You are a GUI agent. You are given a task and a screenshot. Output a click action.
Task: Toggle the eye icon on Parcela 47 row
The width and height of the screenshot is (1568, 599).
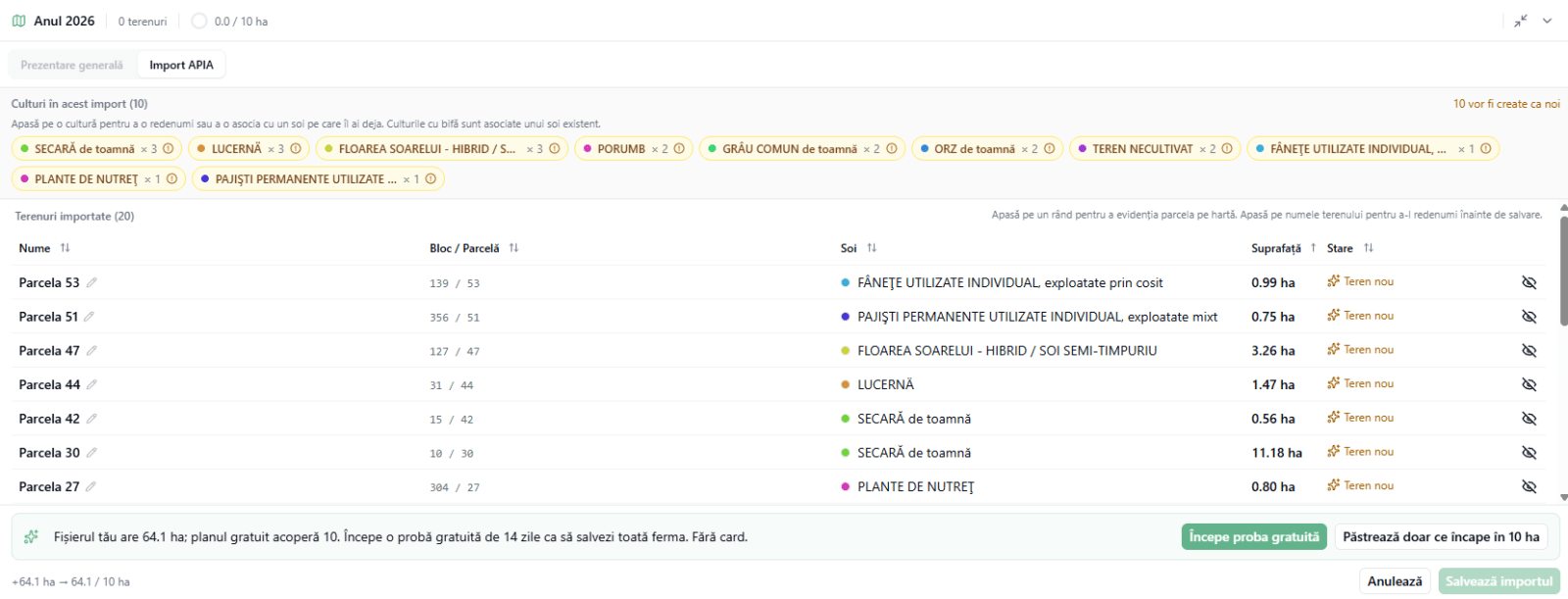pos(1529,350)
